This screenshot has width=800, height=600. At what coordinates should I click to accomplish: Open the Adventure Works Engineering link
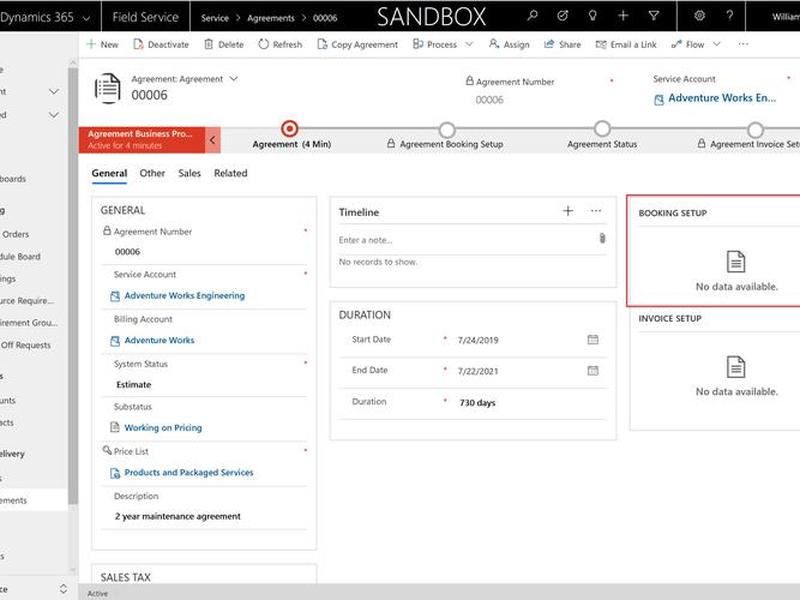click(x=184, y=296)
